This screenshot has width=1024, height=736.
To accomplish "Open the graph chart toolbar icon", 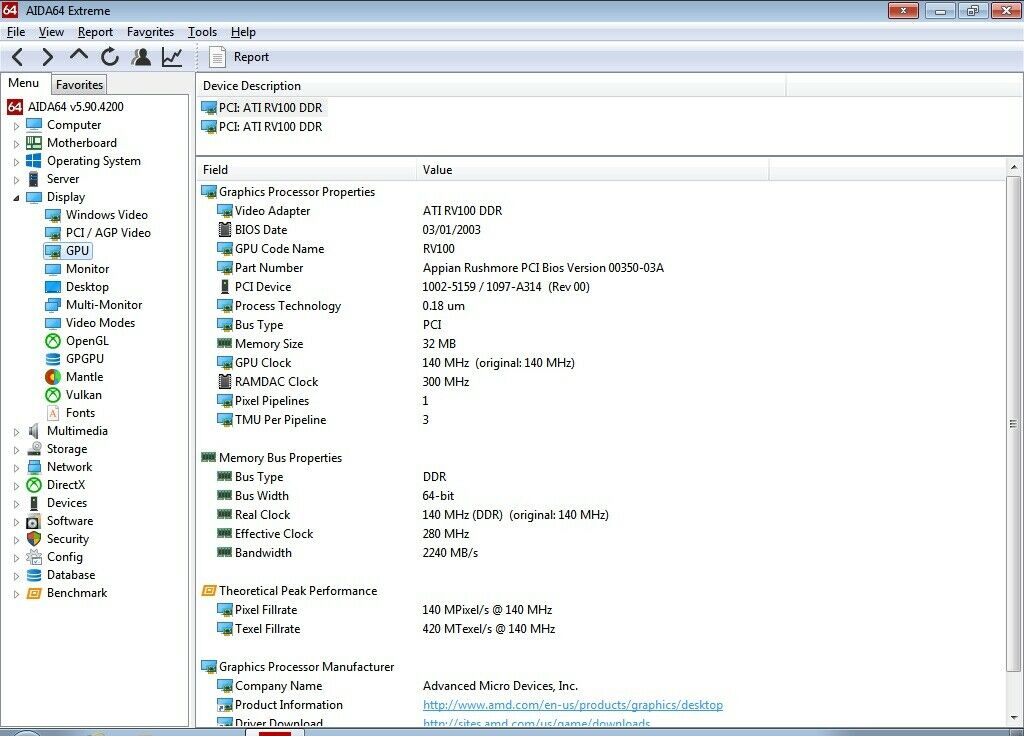I will coord(172,57).
